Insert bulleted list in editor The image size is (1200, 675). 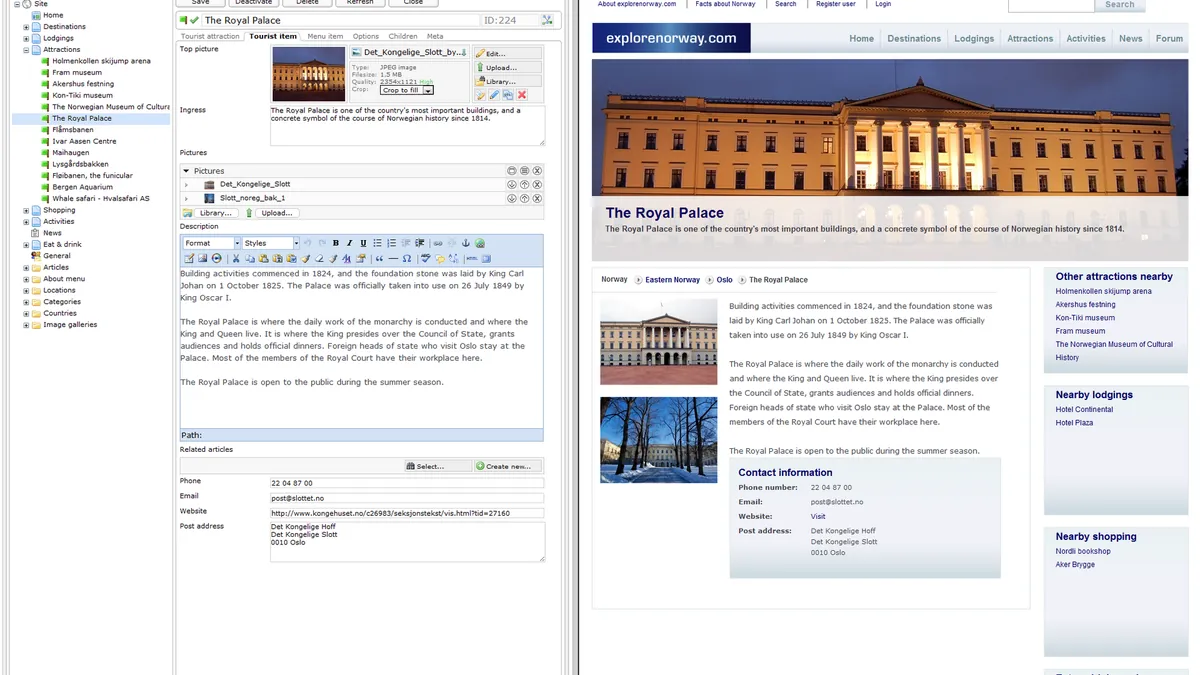pyautogui.click(x=377, y=243)
